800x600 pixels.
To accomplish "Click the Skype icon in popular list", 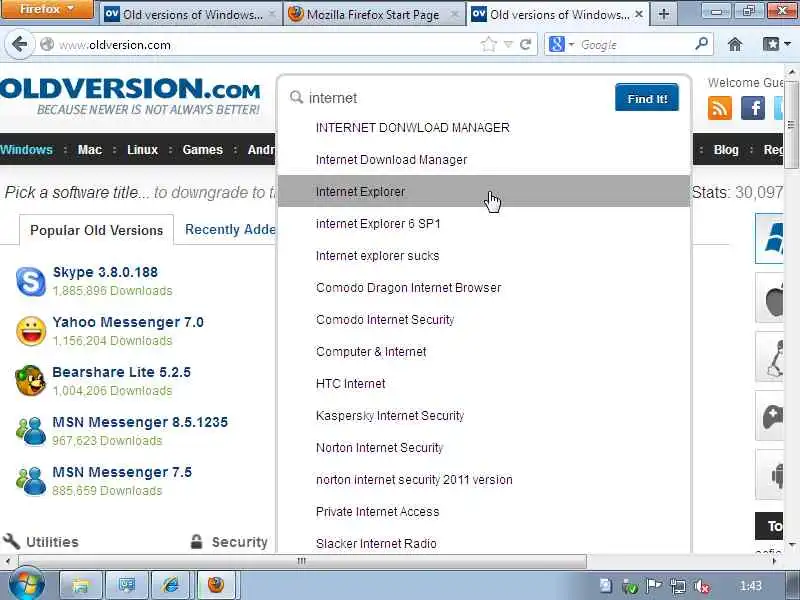I will click(x=31, y=281).
